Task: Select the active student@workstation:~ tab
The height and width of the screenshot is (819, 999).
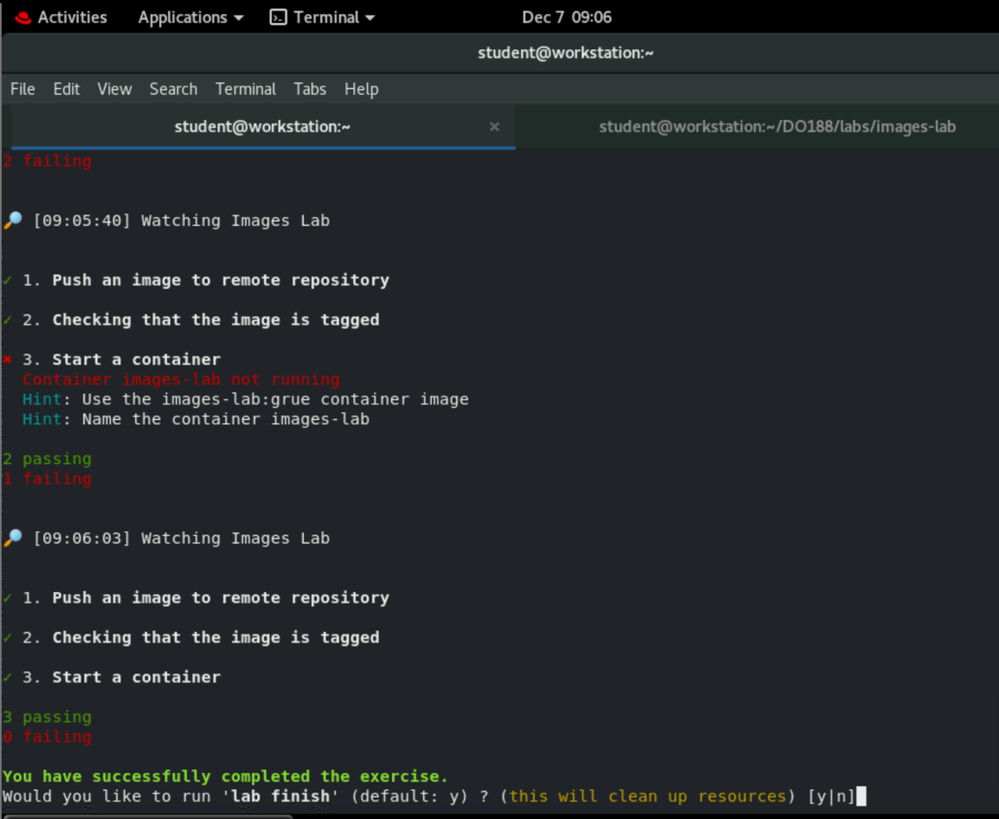Action: 262,127
